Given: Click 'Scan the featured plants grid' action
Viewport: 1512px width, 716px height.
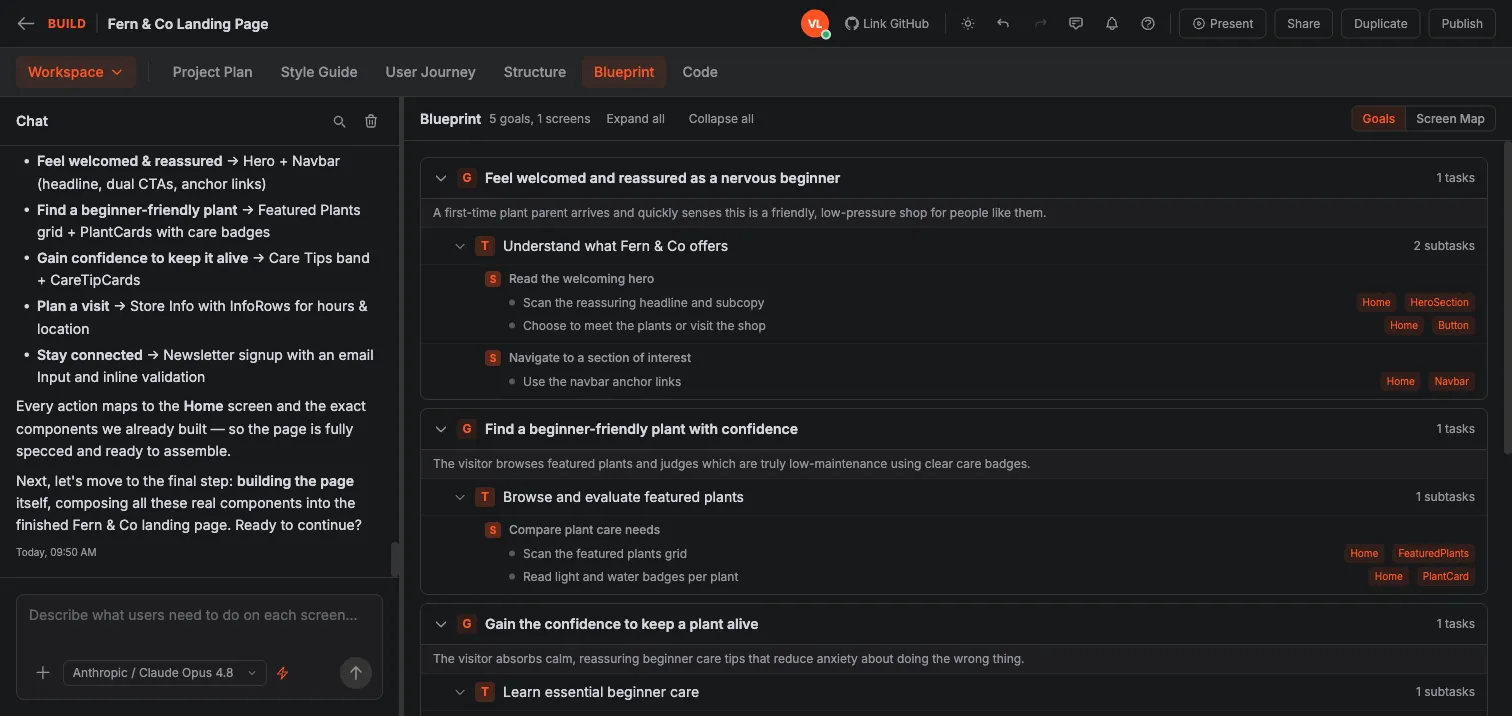Looking at the screenshot, I should [605, 553].
